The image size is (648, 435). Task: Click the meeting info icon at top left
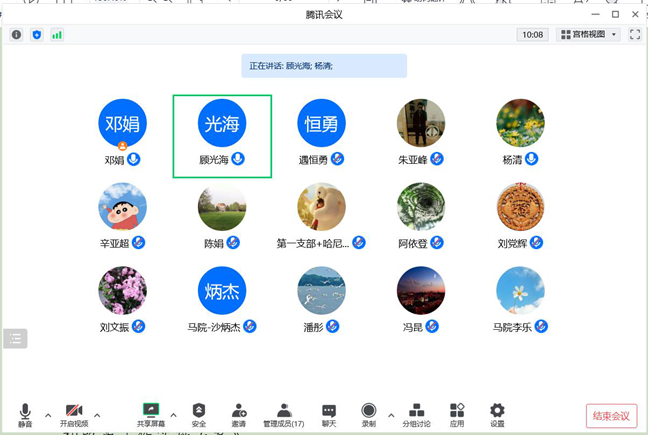(16, 35)
